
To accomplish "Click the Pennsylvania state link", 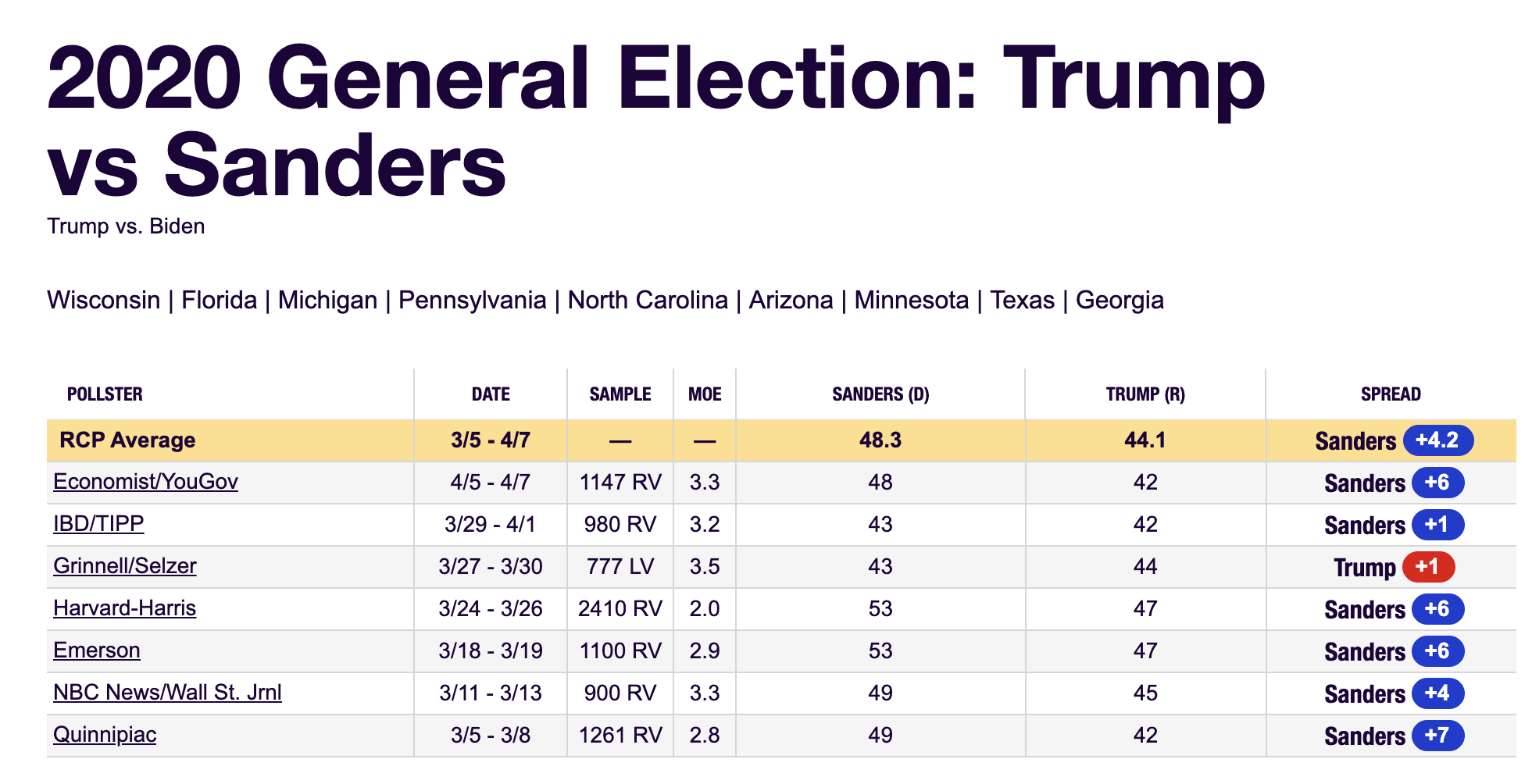I will pos(472,300).
